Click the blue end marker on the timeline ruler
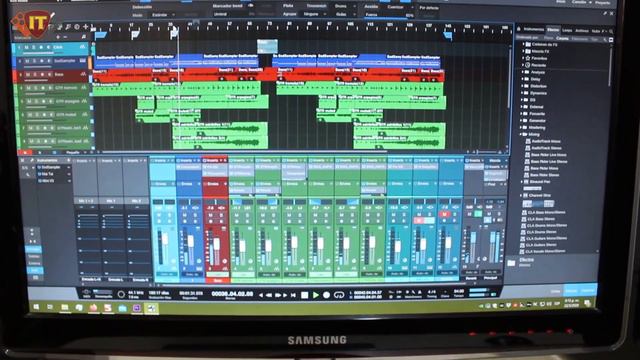 (x=448, y=36)
